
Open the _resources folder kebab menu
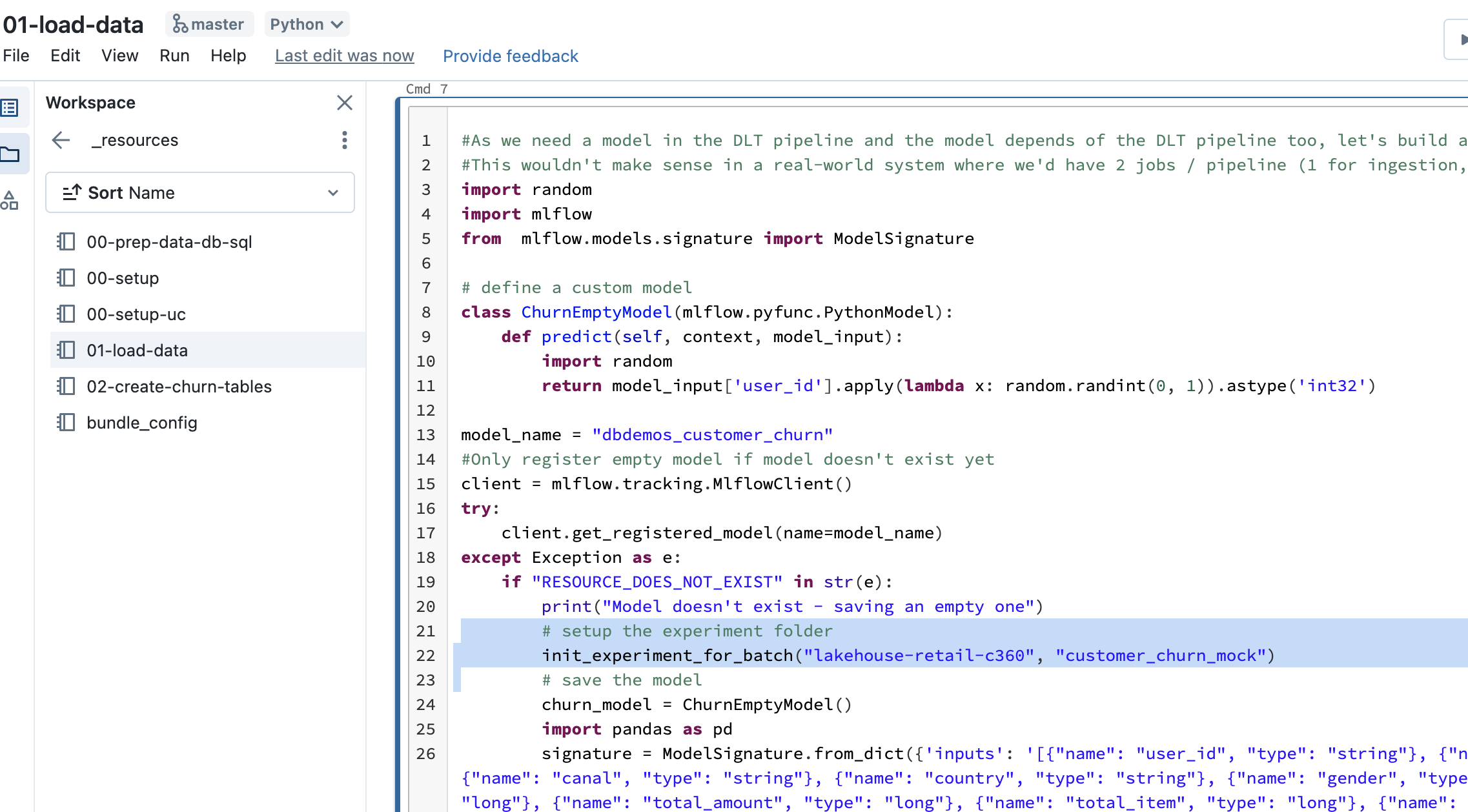pos(345,140)
